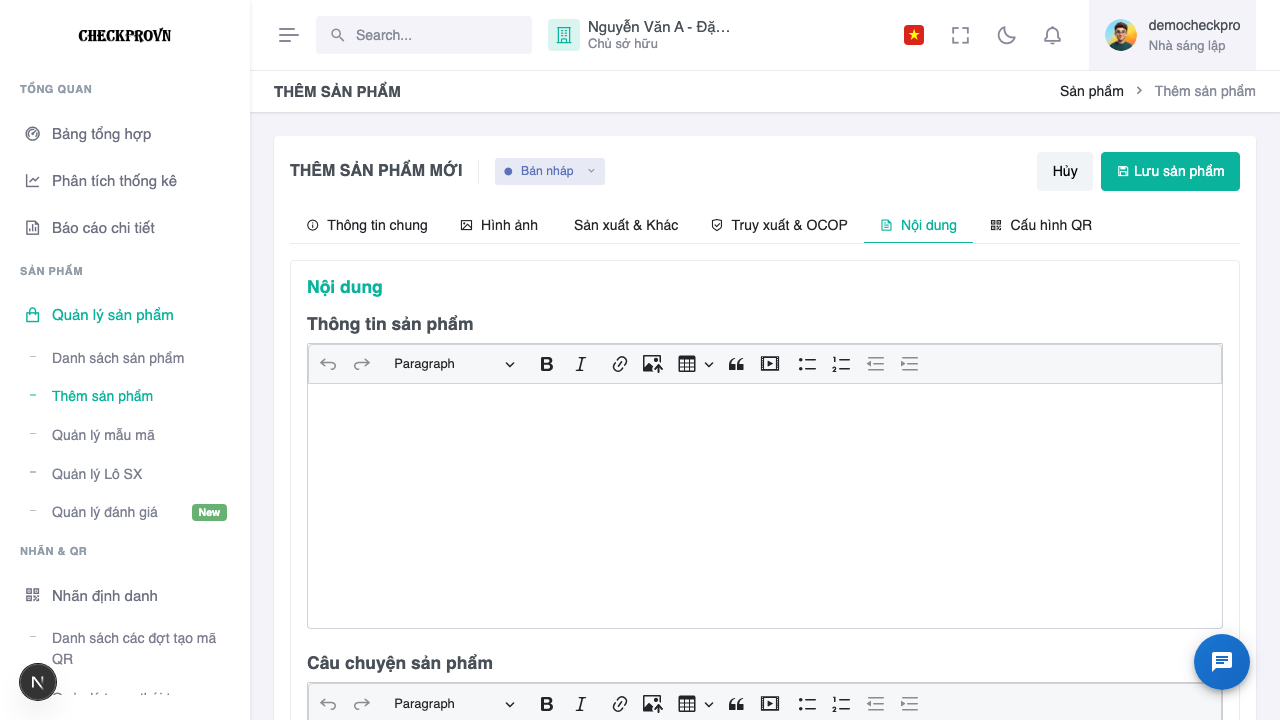The width and height of the screenshot is (1280, 720).
Task: Switch to Cấu hình QR tab
Action: [x=1041, y=225]
